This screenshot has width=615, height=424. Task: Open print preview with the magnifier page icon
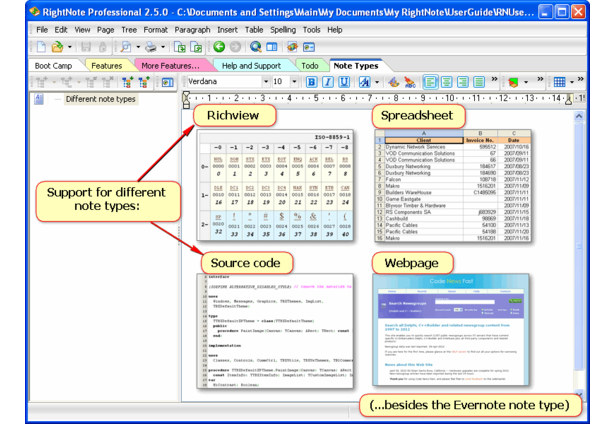click(126, 47)
